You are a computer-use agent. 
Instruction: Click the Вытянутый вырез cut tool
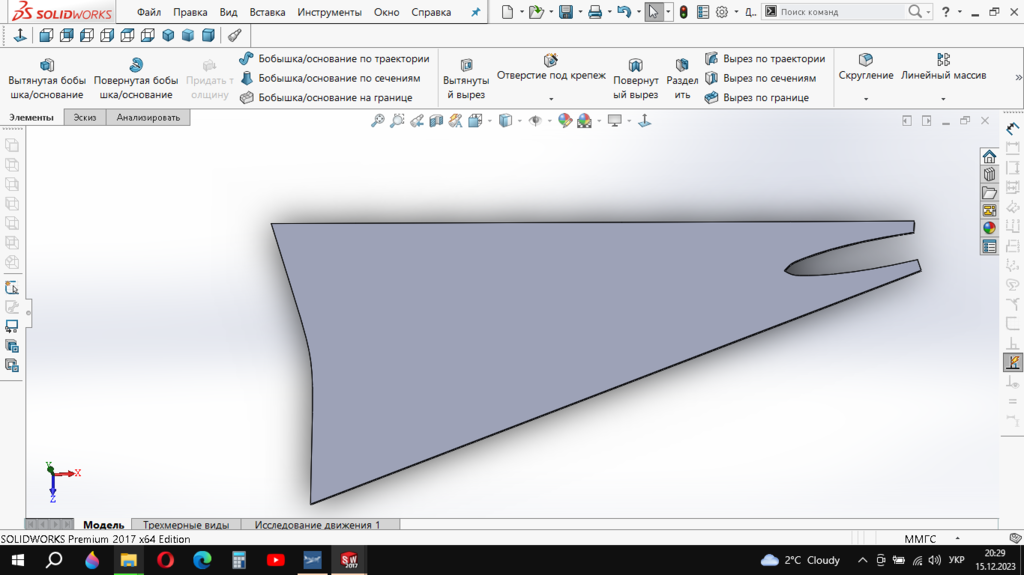click(x=466, y=80)
